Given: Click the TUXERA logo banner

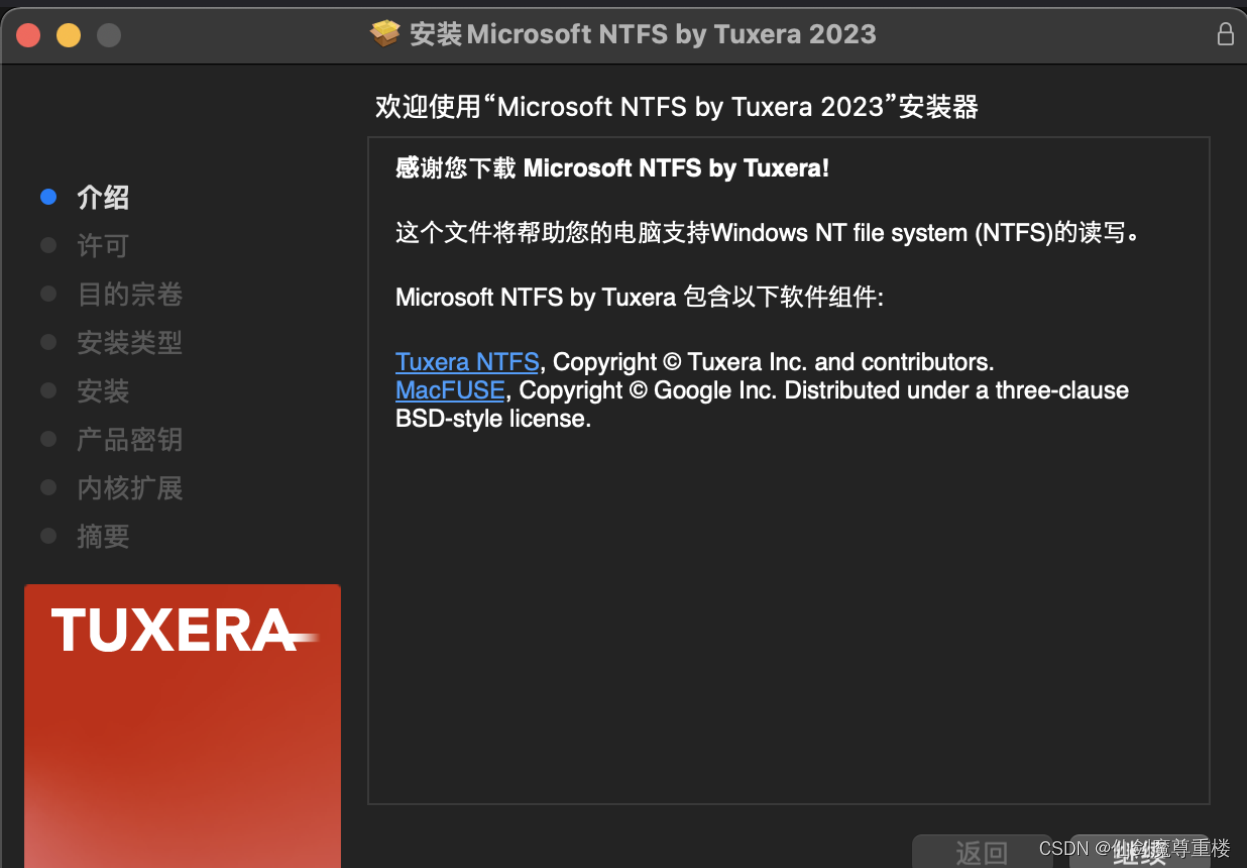Looking at the screenshot, I should [x=183, y=726].
